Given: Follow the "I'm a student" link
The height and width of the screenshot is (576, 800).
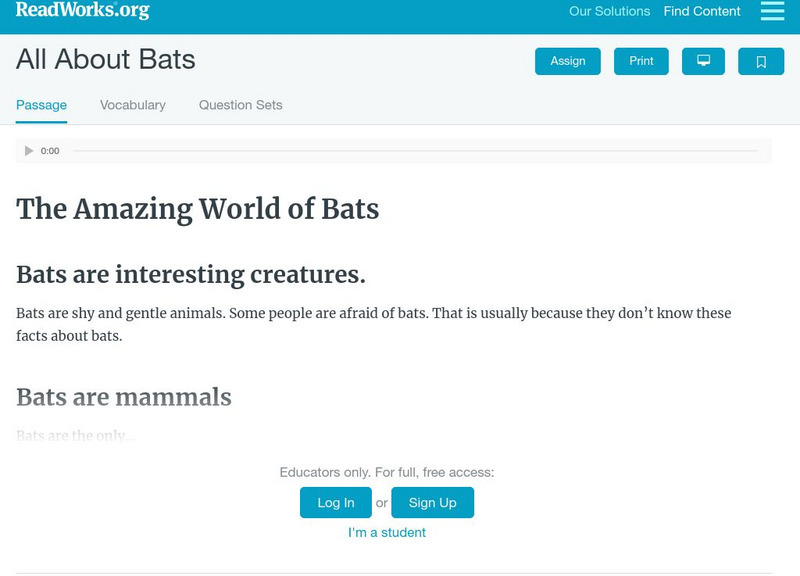Looking at the screenshot, I should pyautogui.click(x=387, y=532).
